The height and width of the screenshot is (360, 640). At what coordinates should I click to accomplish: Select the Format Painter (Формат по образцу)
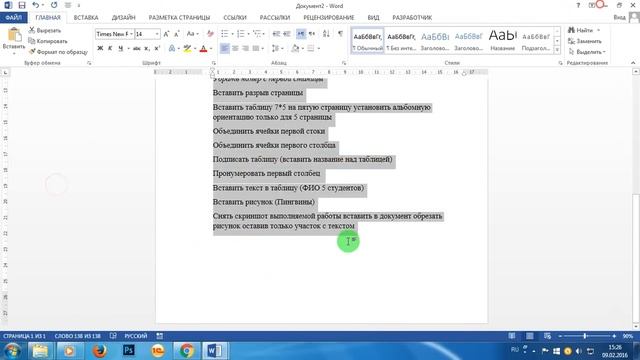pyautogui.click(x=58, y=52)
